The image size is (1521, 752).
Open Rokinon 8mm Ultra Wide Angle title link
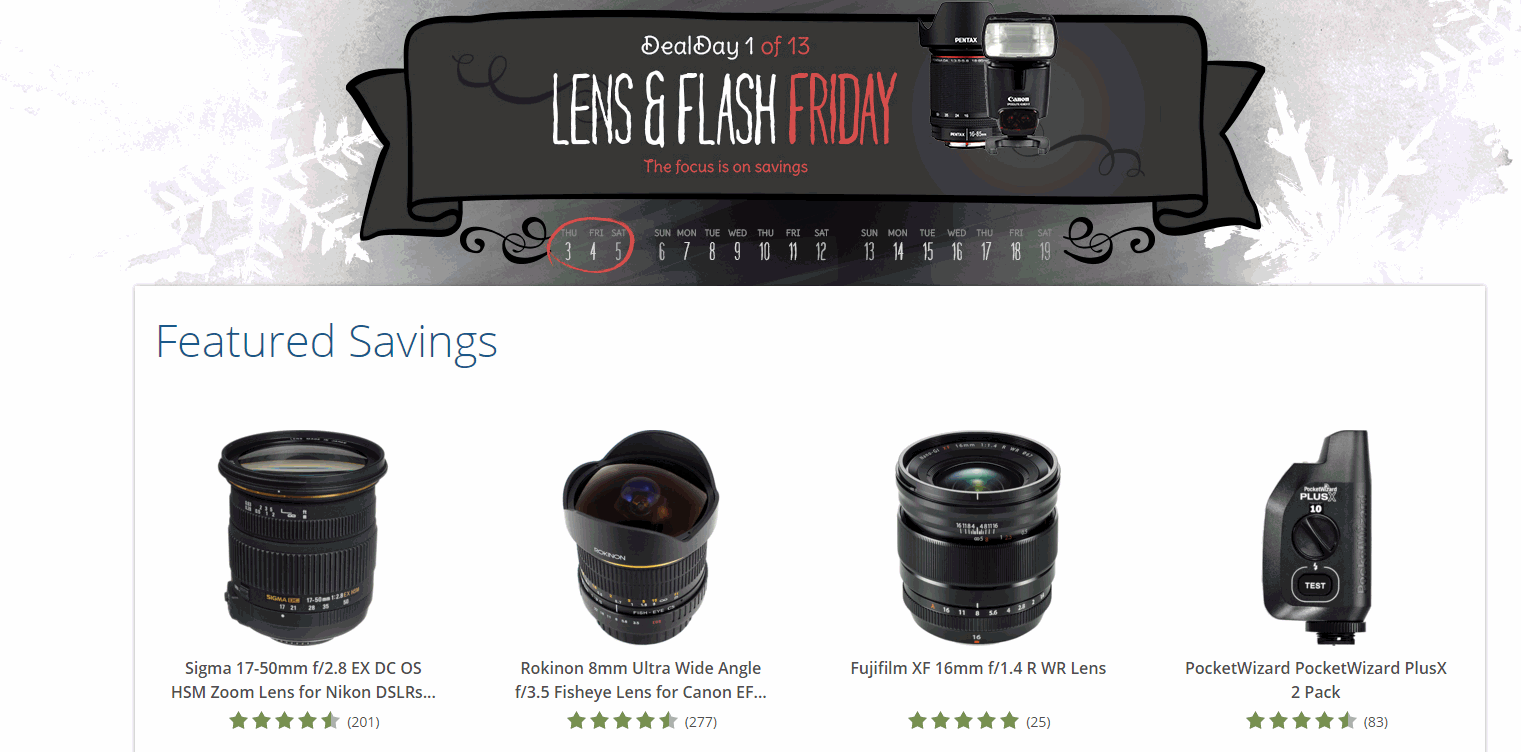[x=641, y=680]
